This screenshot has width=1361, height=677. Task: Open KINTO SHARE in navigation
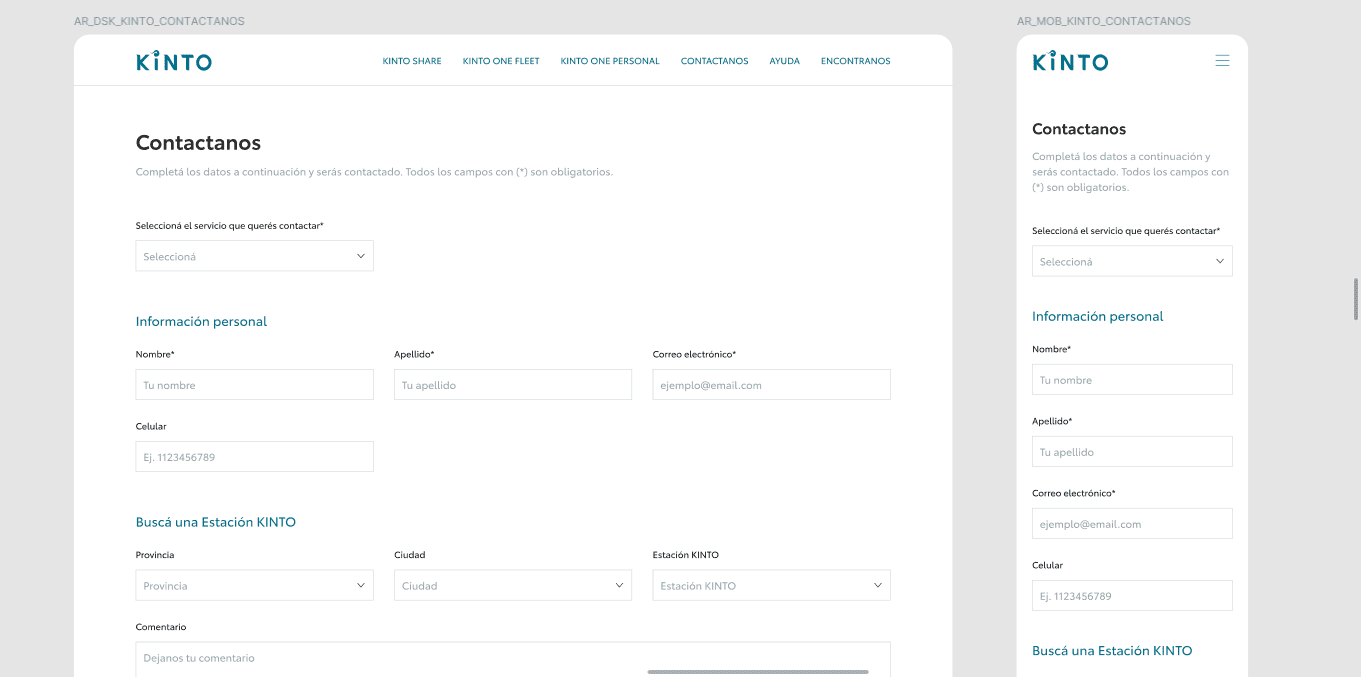412,61
